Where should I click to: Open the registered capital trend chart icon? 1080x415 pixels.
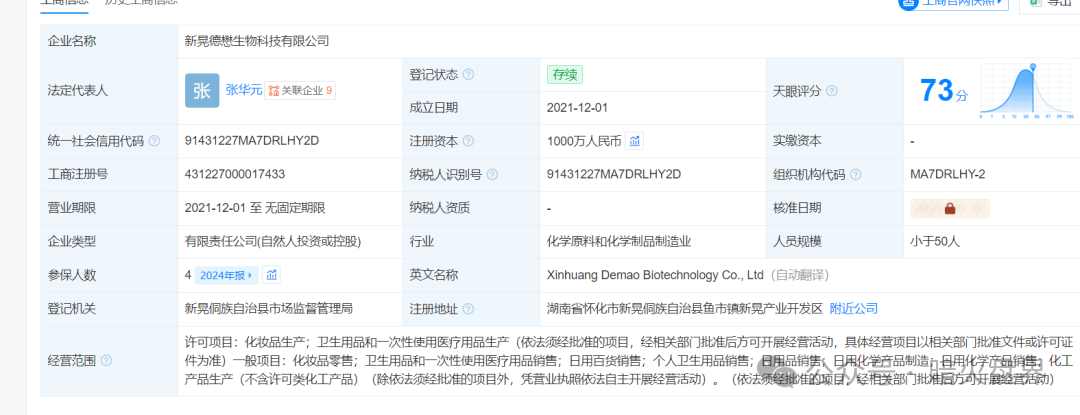click(x=635, y=141)
